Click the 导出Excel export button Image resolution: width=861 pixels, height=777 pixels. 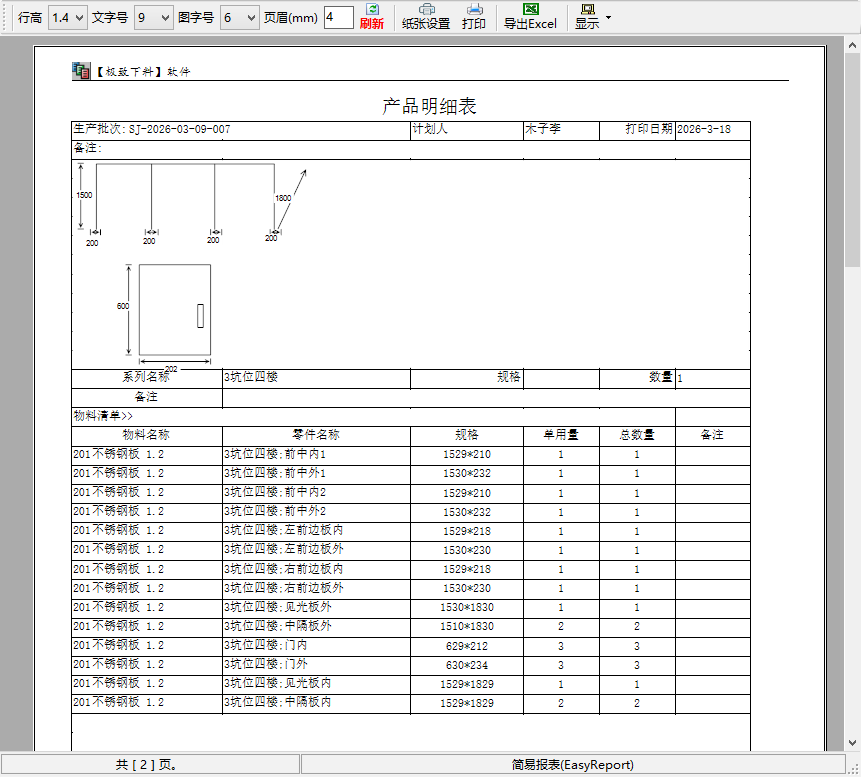tap(530, 16)
